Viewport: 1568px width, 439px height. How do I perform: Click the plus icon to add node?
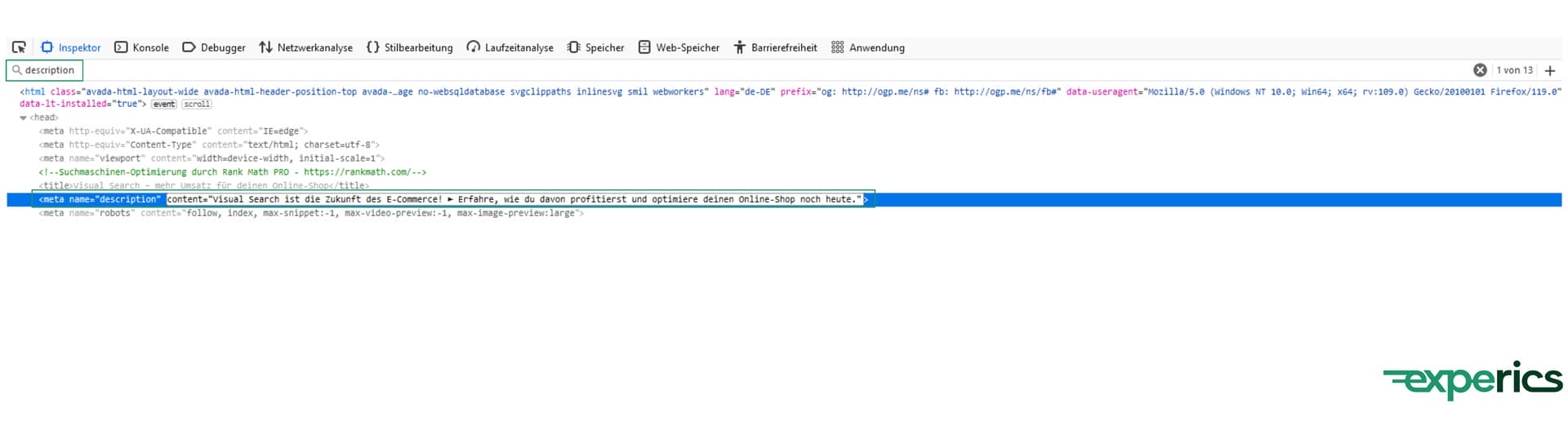tap(1550, 70)
